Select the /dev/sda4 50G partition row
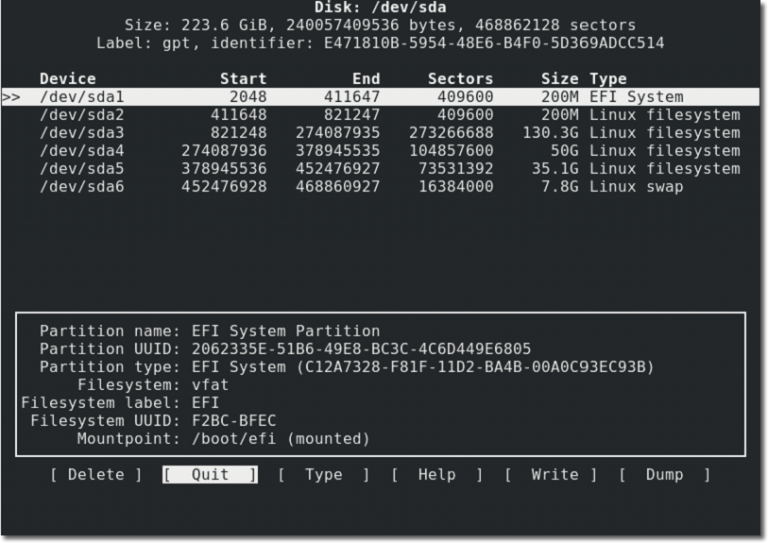 [x=381, y=151]
